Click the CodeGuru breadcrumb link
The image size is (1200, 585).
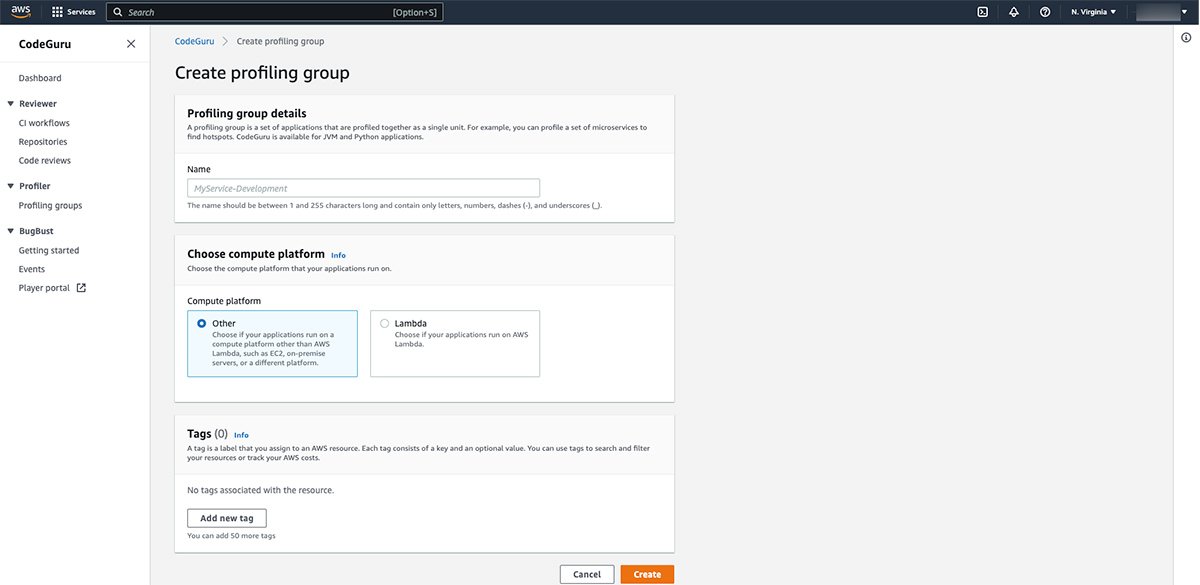pos(194,41)
